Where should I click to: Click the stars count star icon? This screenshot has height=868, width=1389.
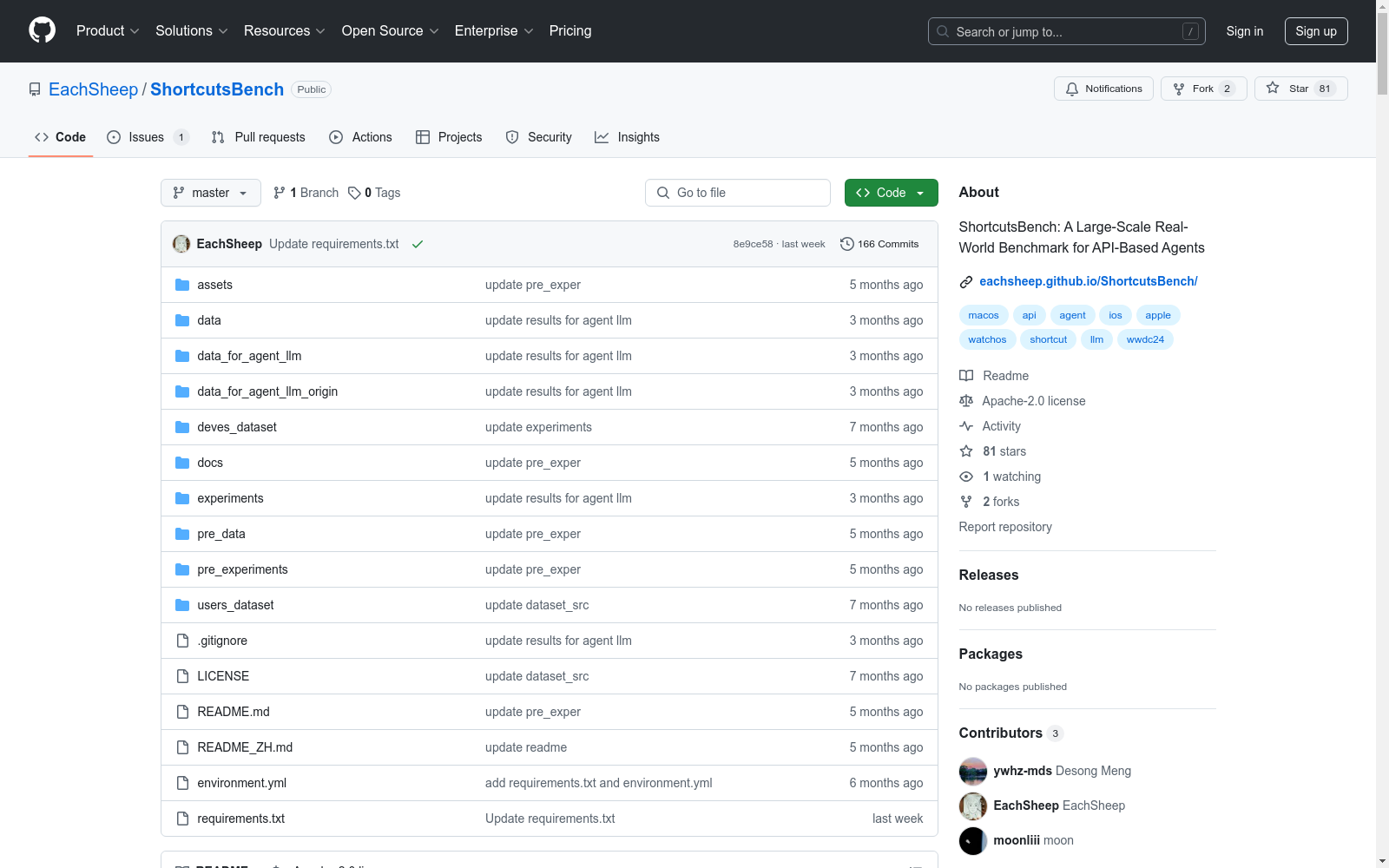(x=966, y=451)
